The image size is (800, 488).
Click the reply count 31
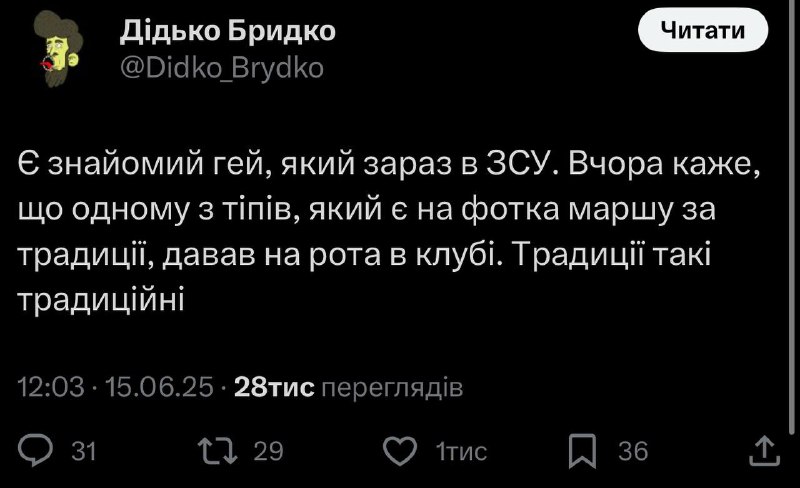point(84,451)
